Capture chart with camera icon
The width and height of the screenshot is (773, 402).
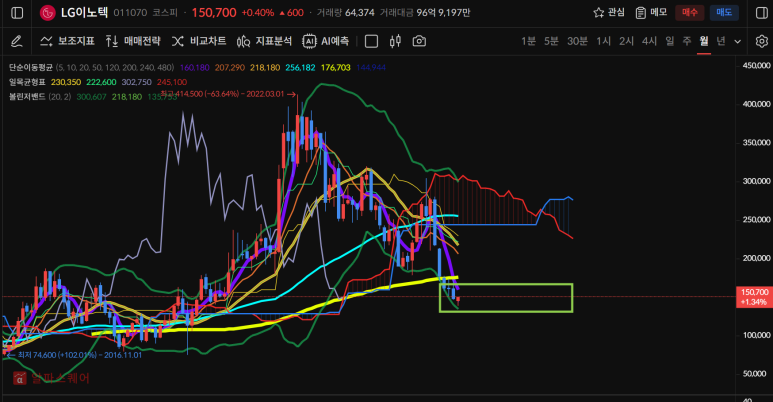(x=419, y=41)
